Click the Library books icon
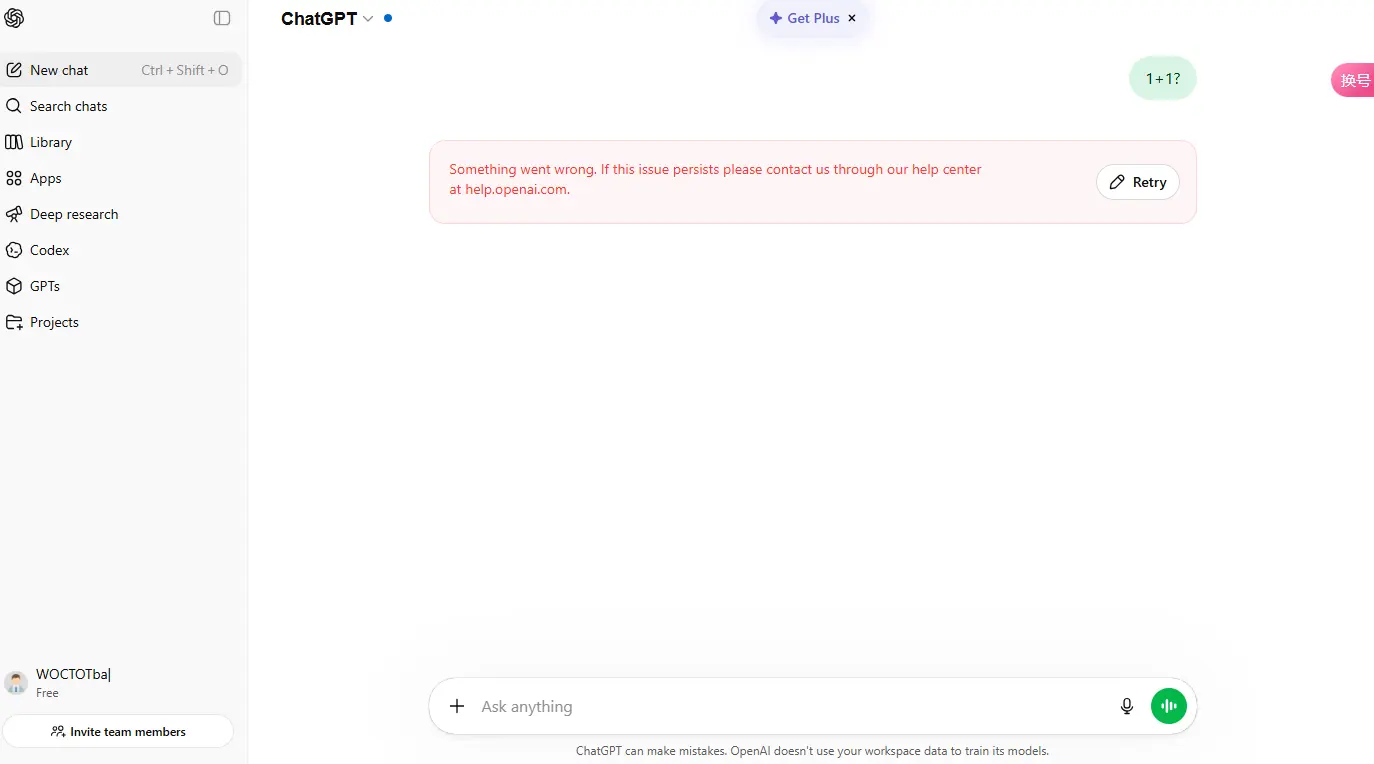 tap(14, 142)
